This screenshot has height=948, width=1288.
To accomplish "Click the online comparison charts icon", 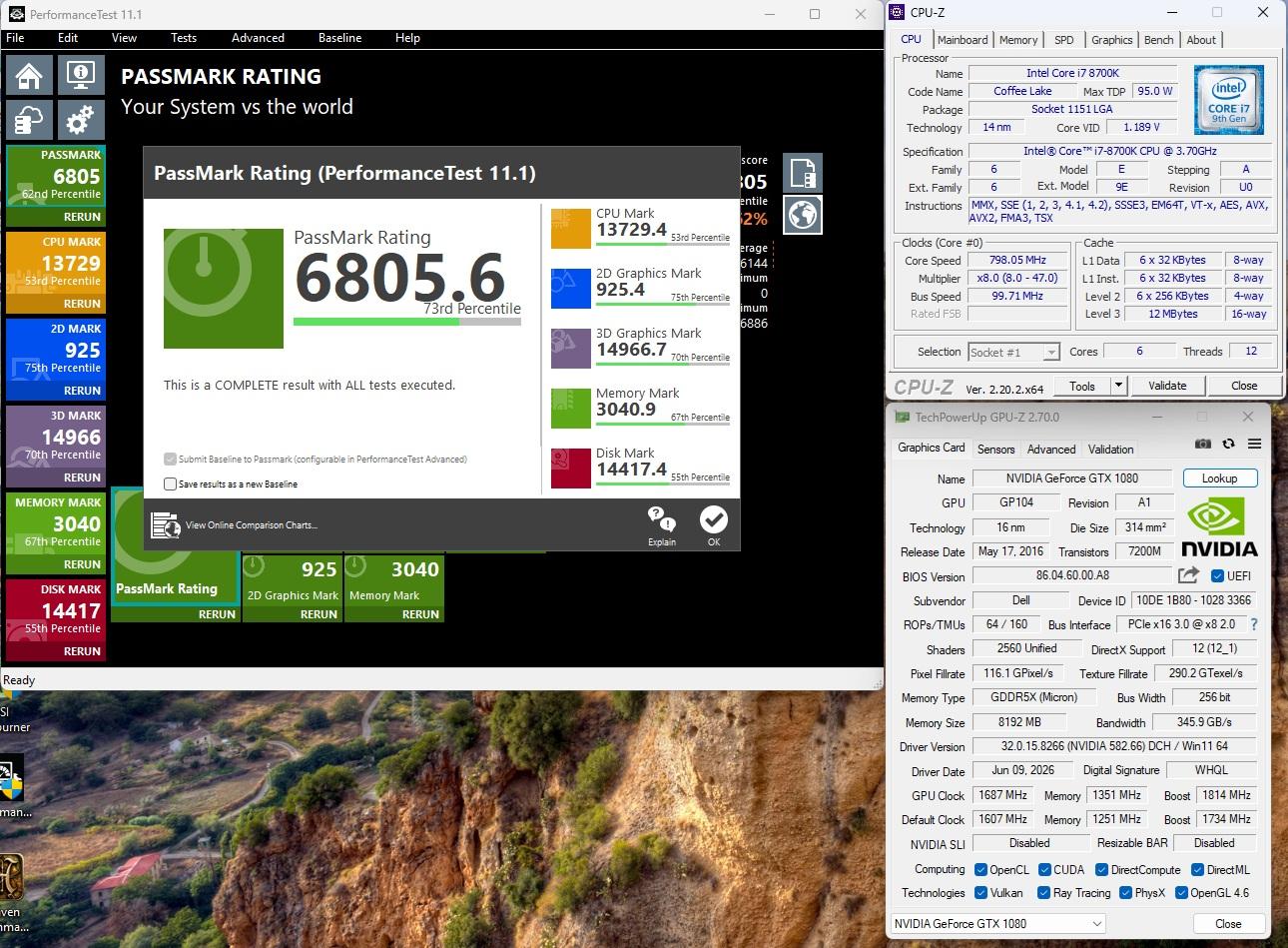I will 166,525.
